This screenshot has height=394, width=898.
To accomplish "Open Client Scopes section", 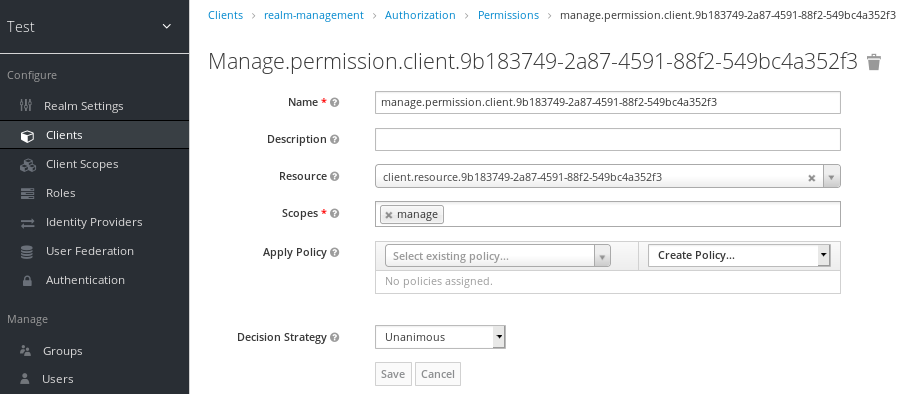I will coord(82,164).
